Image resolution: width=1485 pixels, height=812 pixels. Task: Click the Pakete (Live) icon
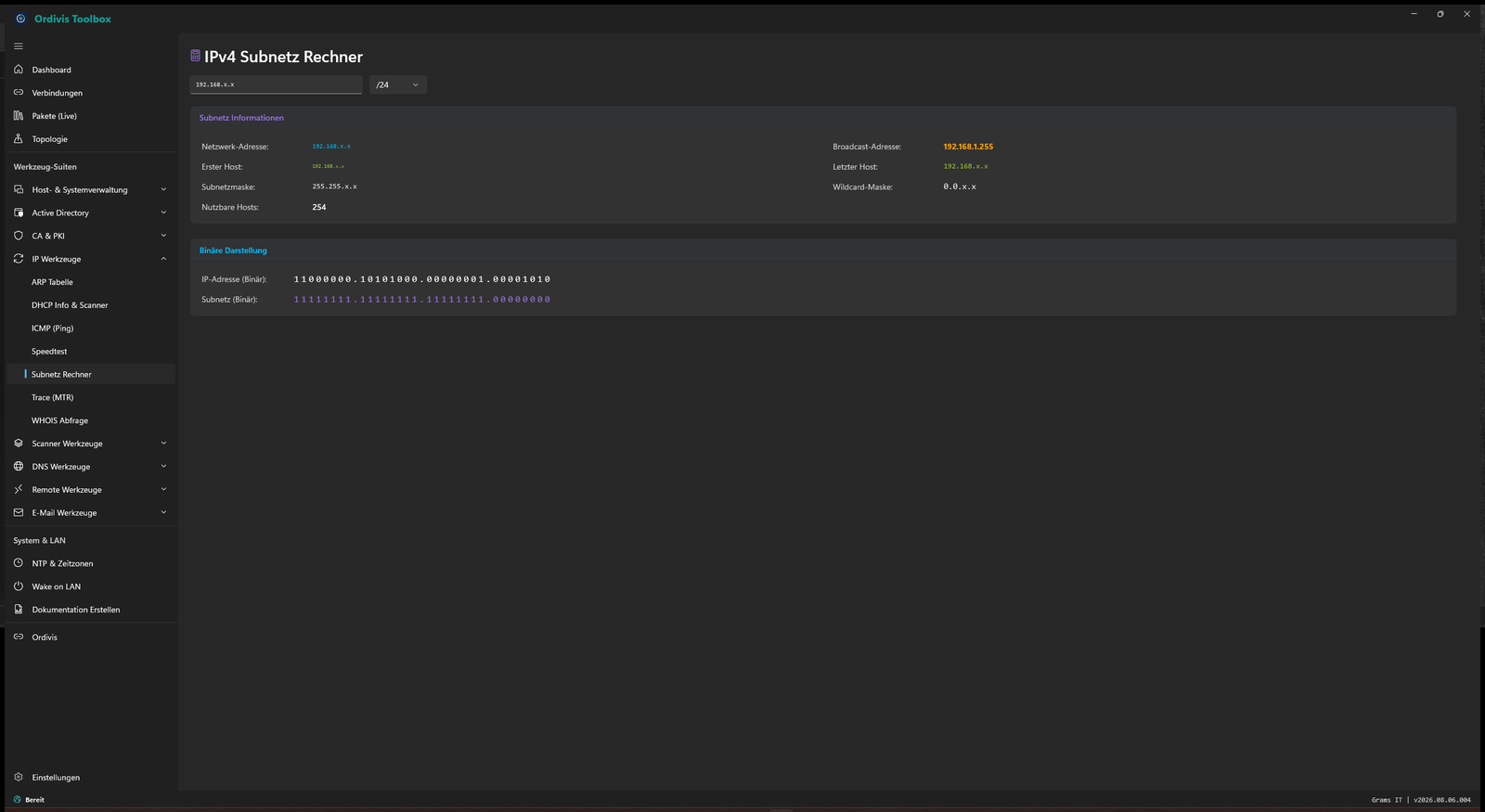coord(18,116)
